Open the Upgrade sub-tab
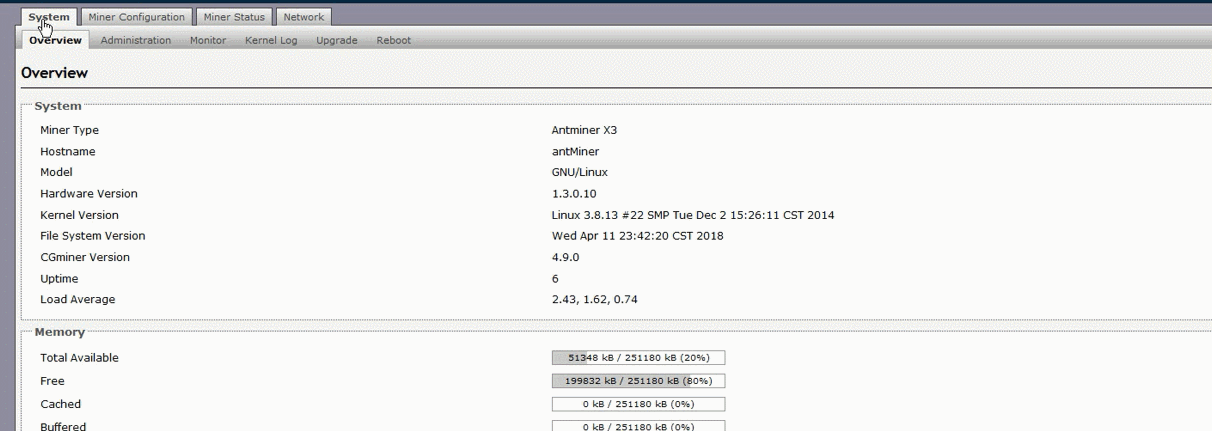Image resolution: width=1212 pixels, height=431 pixels. pos(337,40)
